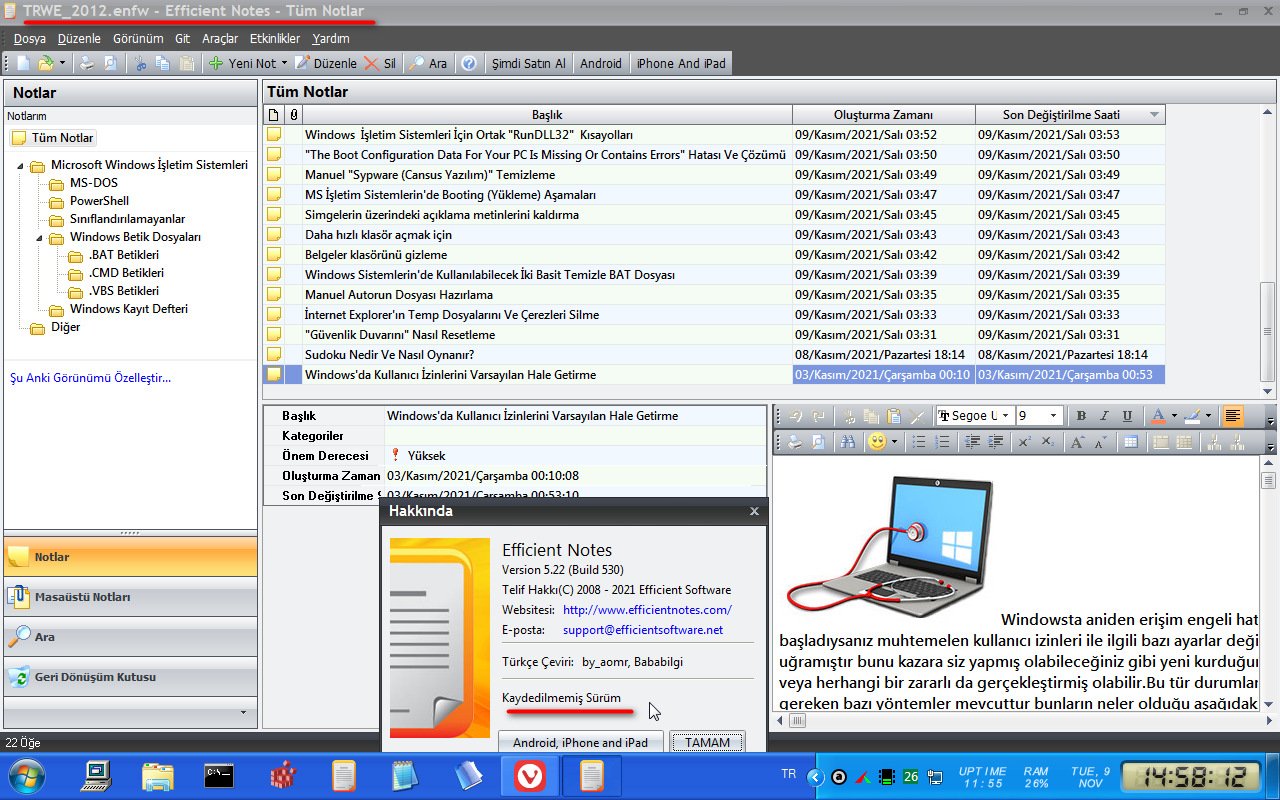1280x800 pixels.
Task: Select the .VBS Betikleri folder
Action: click(124, 291)
